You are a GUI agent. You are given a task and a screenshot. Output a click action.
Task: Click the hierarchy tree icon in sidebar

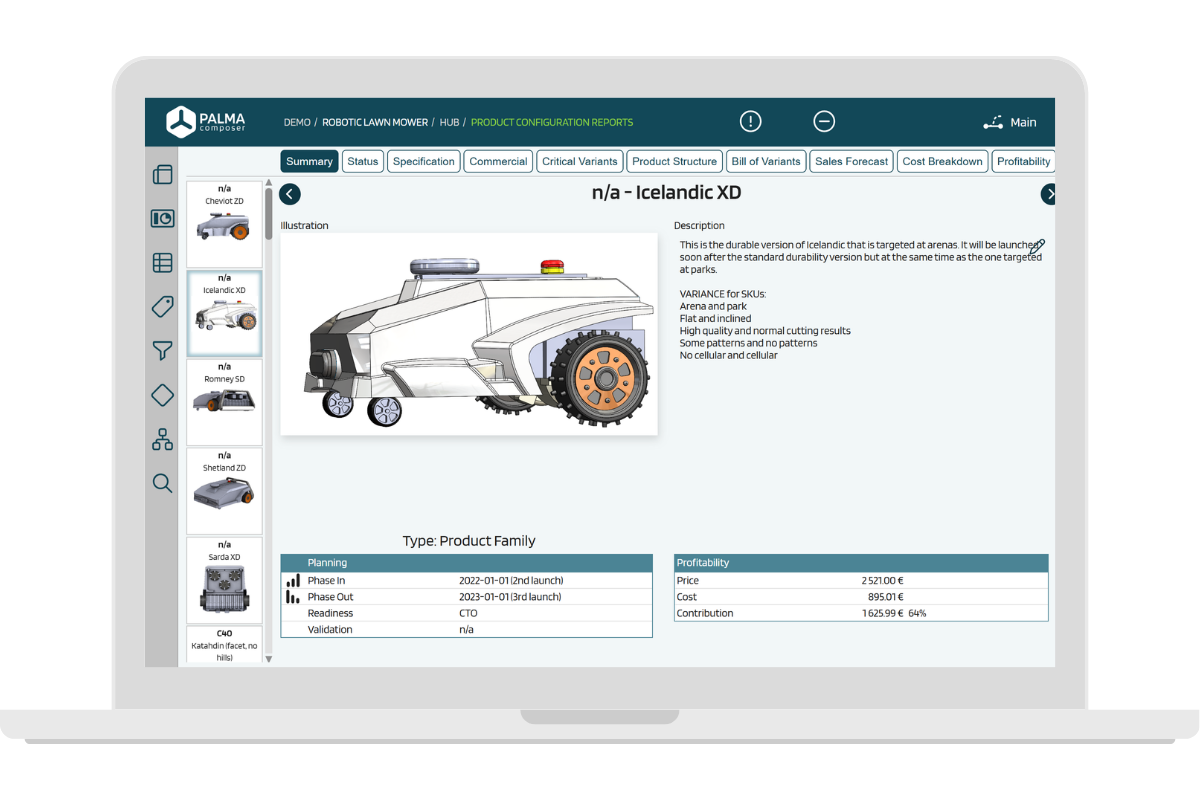tap(162, 439)
